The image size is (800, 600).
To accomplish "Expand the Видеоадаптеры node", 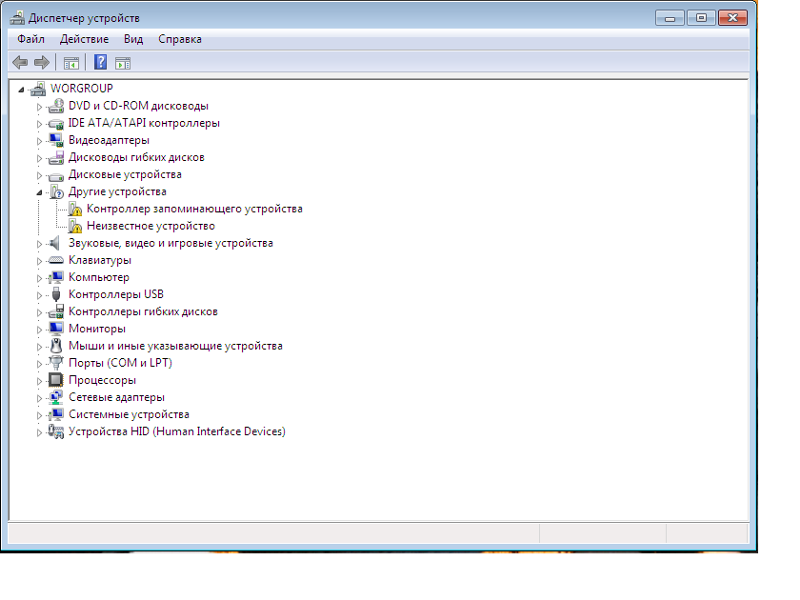I will (39, 141).
